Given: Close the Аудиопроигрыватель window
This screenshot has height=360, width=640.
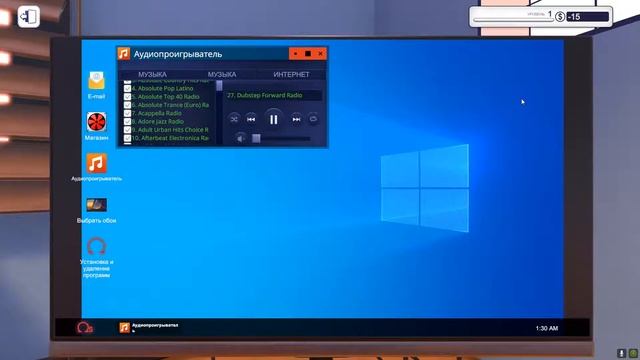Looking at the screenshot, I should (x=320, y=53).
